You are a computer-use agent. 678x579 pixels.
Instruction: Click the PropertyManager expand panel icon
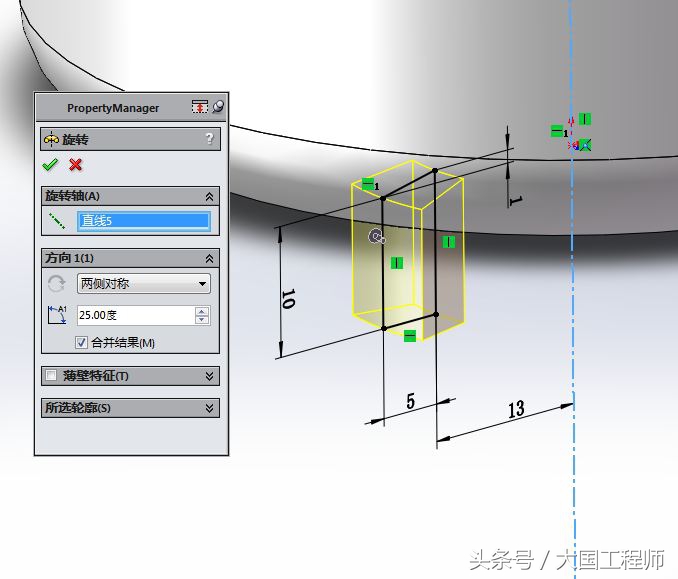(x=200, y=107)
